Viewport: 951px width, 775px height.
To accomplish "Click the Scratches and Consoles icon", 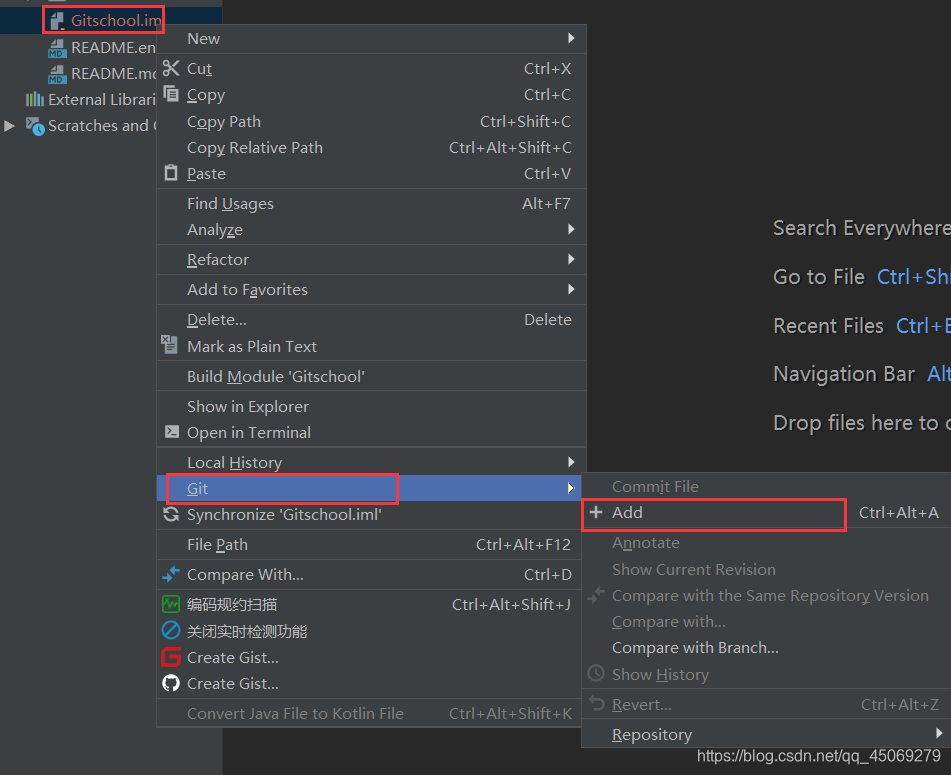I will click(x=35, y=126).
